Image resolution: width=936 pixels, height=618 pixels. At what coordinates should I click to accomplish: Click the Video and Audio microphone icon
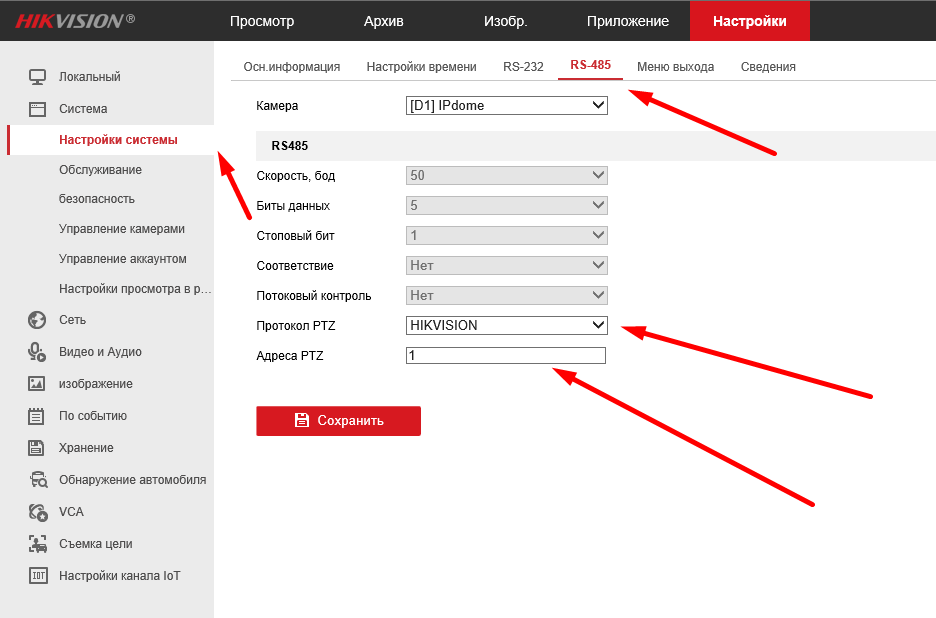pyautogui.click(x=38, y=352)
